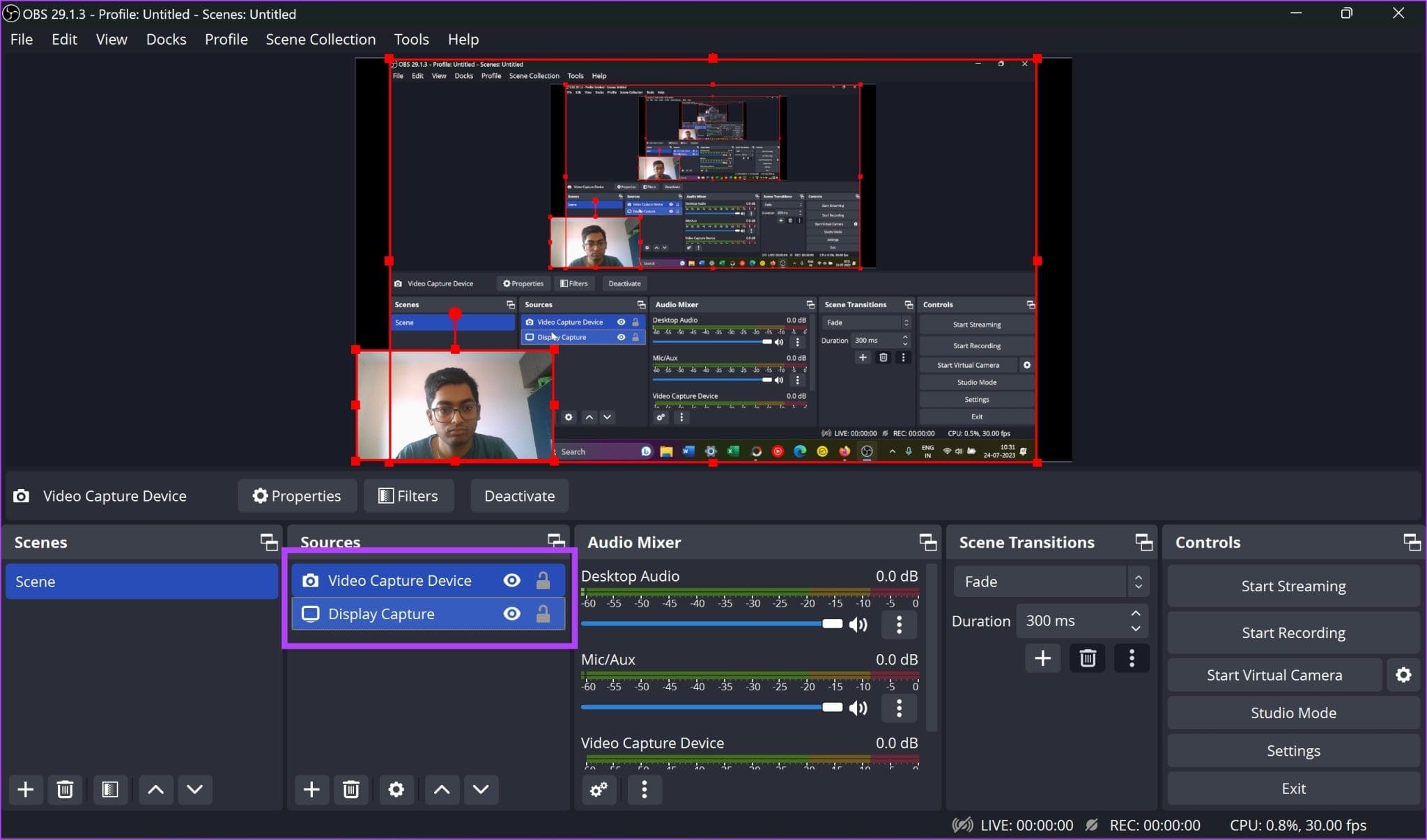Open source properties gear in Sources dock
1427x840 pixels.
pos(396,789)
